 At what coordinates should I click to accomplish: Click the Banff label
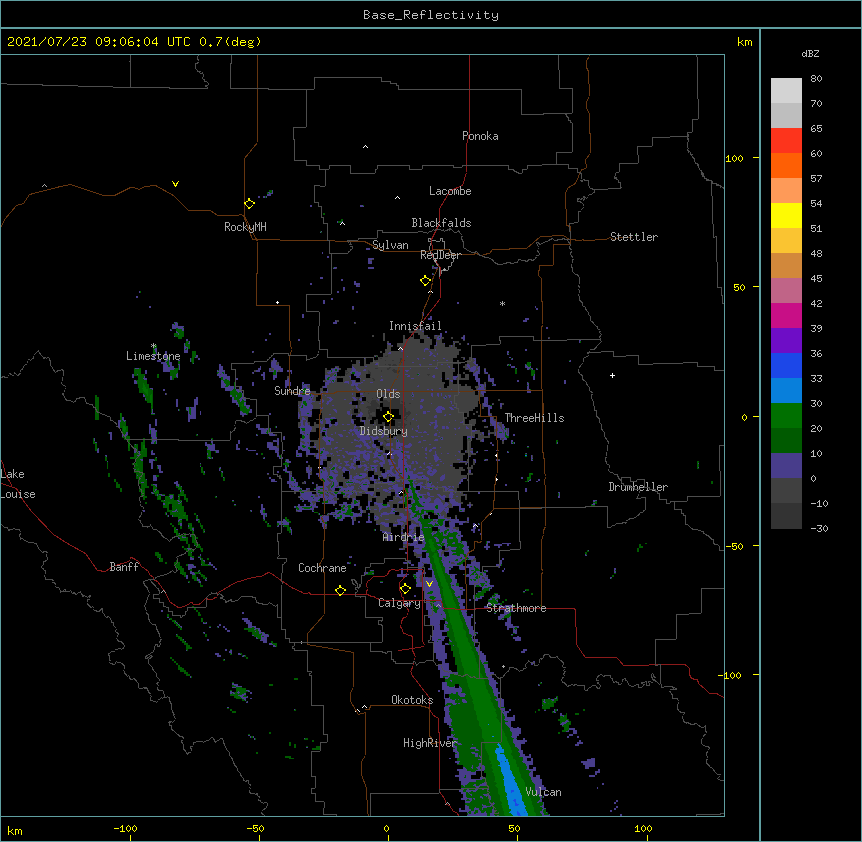pos(124,567)
